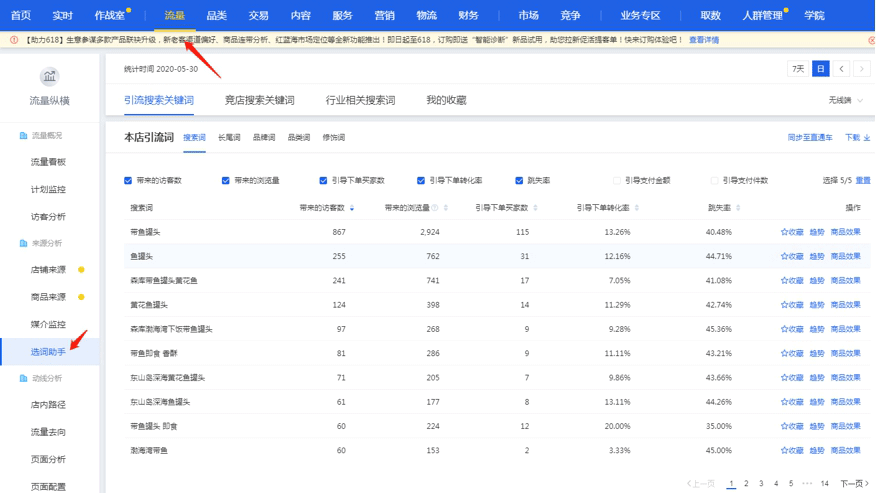876x493 pixels.
Task: Click the next date arrow button
Action: pos(862,69)
